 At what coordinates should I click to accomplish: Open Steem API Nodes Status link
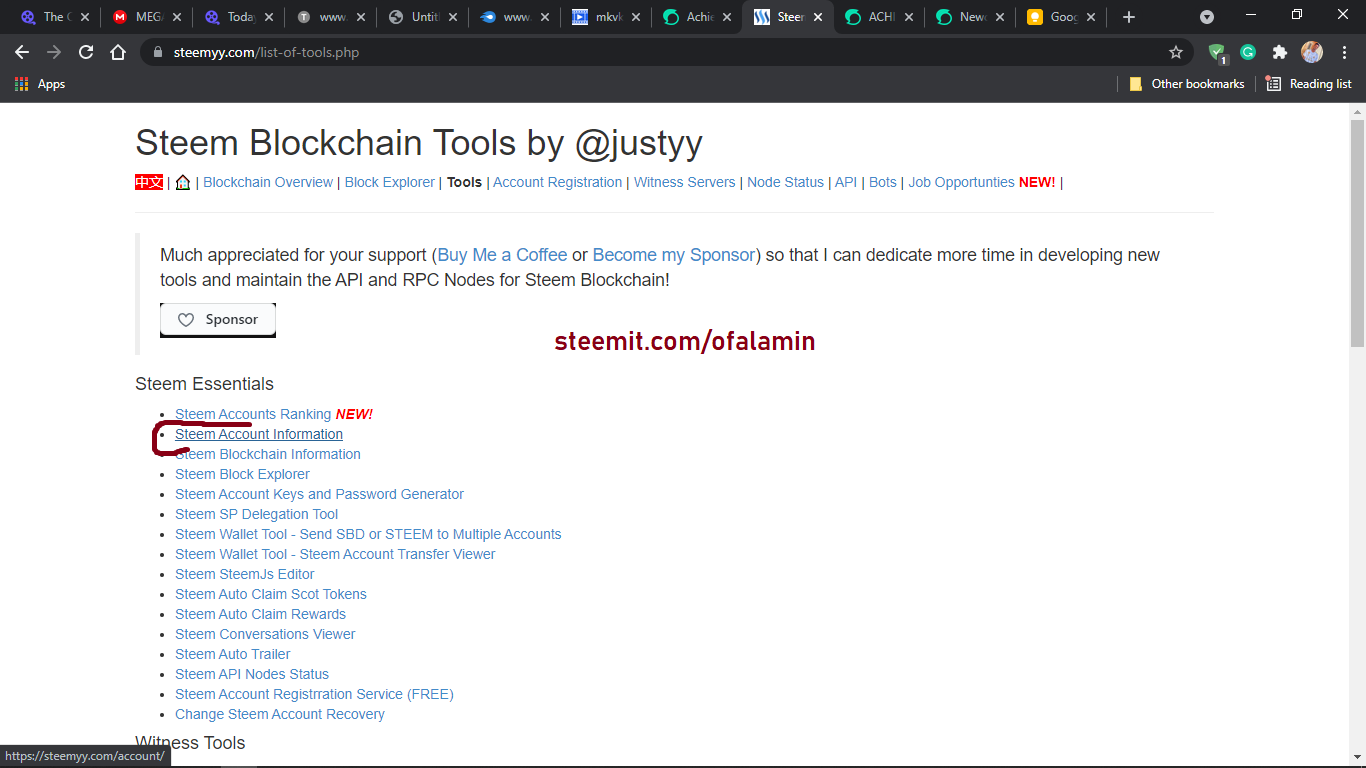click(x=252, y=674)
